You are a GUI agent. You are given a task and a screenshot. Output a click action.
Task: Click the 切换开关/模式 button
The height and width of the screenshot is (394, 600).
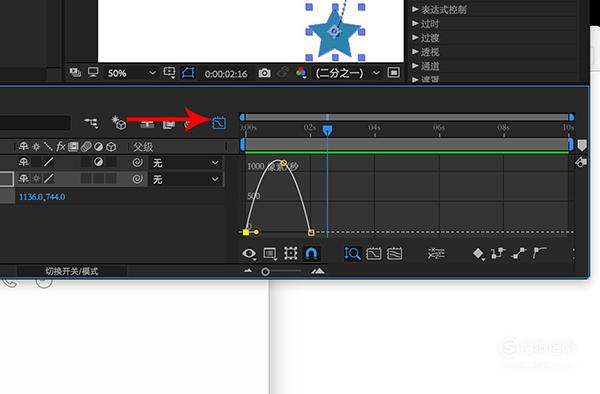[72, 271]
